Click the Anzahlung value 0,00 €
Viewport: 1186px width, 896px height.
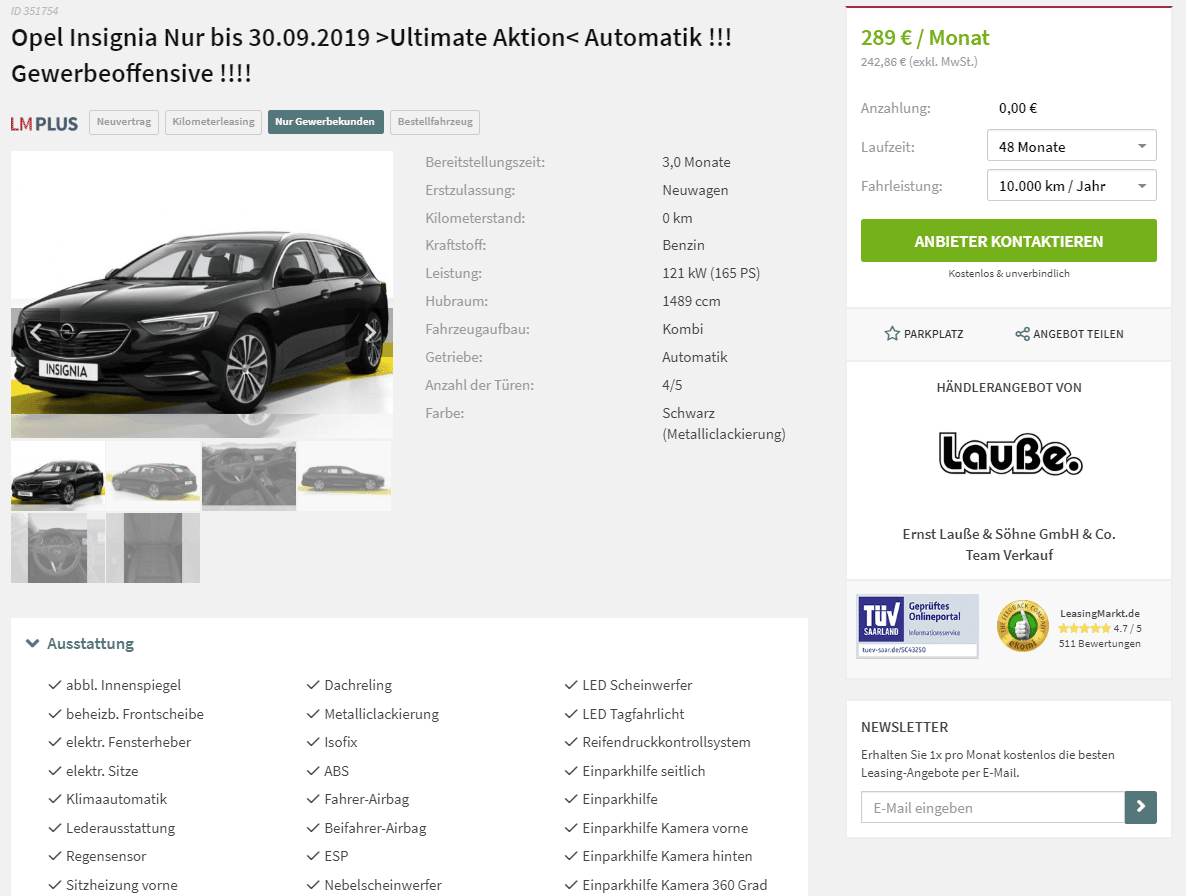[x=1017, y=108]
